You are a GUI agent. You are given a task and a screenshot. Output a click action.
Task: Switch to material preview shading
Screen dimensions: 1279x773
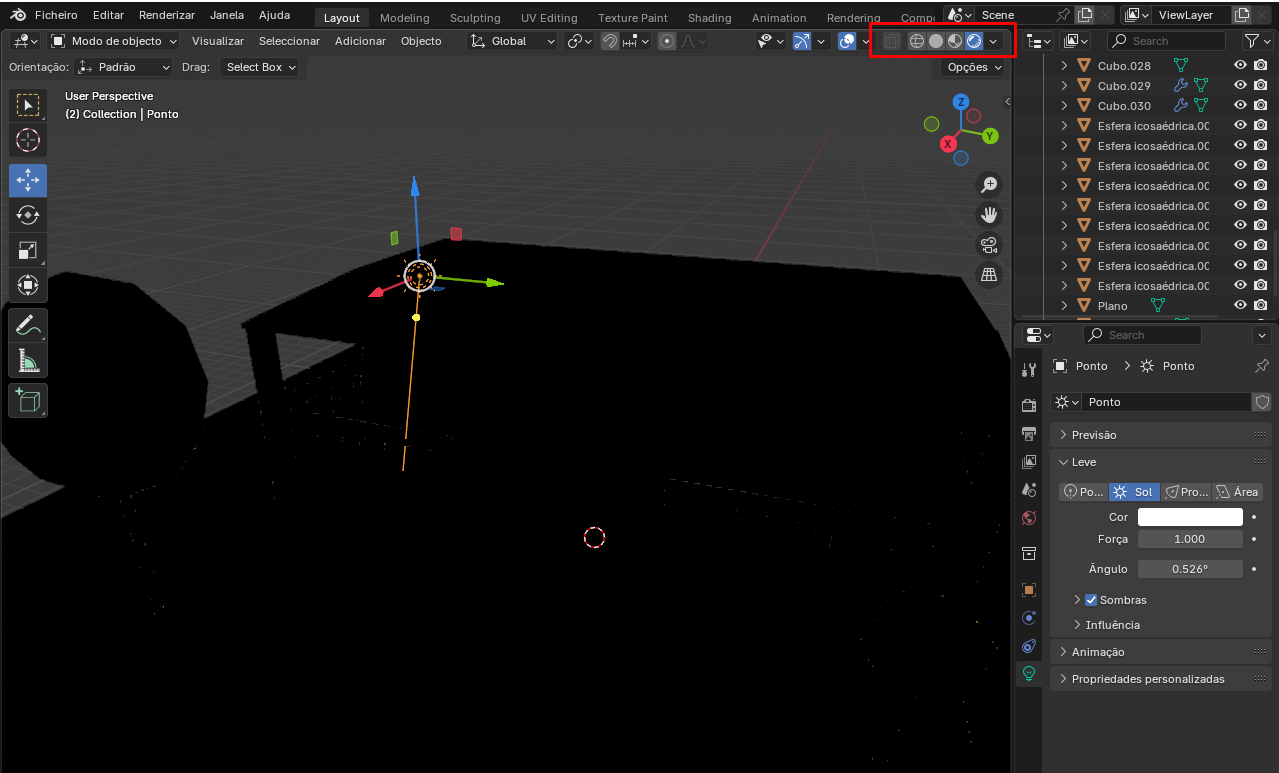(x=955, y=41)
